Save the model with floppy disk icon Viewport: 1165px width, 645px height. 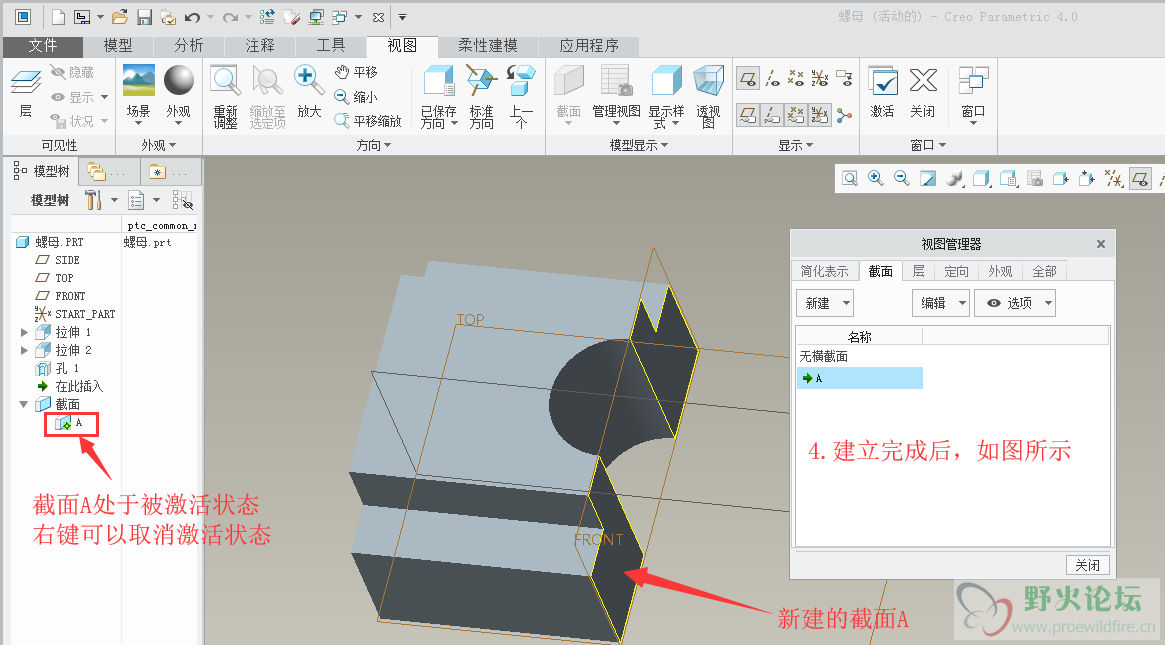pos(144,16)
